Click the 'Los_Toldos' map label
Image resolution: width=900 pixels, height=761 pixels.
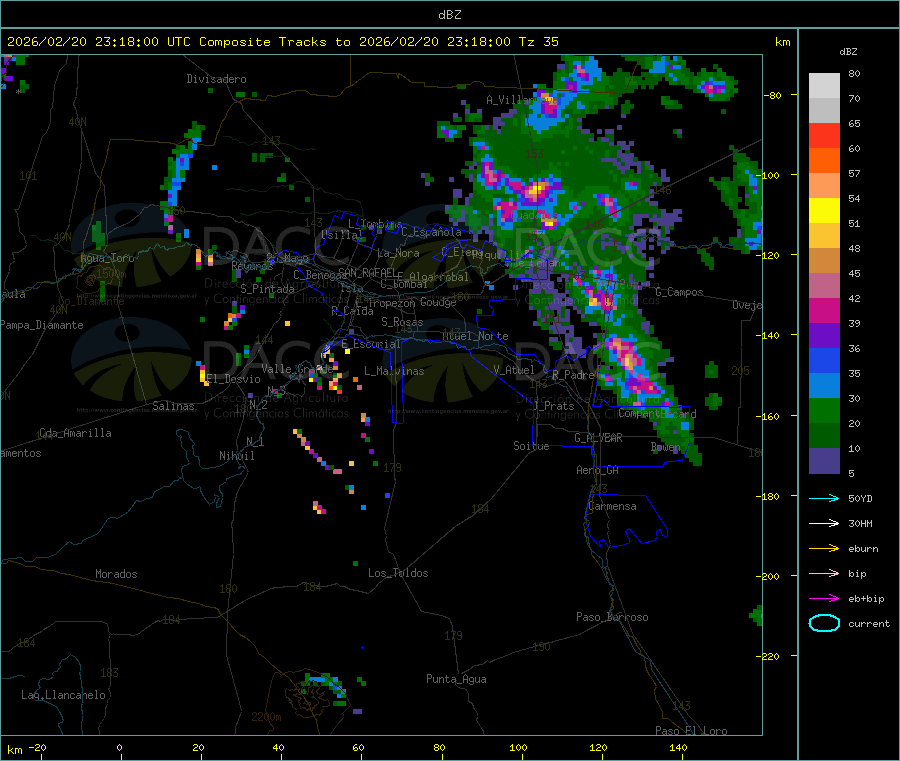point(398,573)
